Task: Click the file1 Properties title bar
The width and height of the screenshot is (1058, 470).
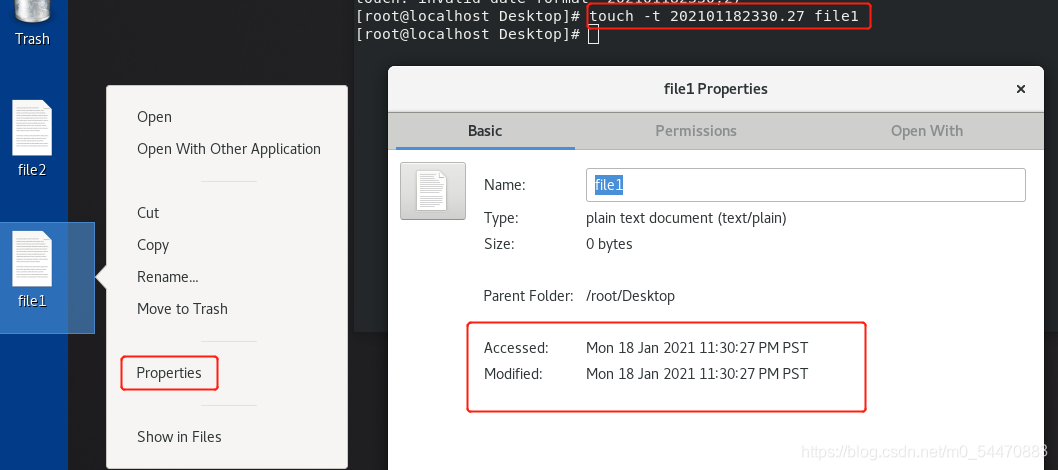Action: pos(715,89)
